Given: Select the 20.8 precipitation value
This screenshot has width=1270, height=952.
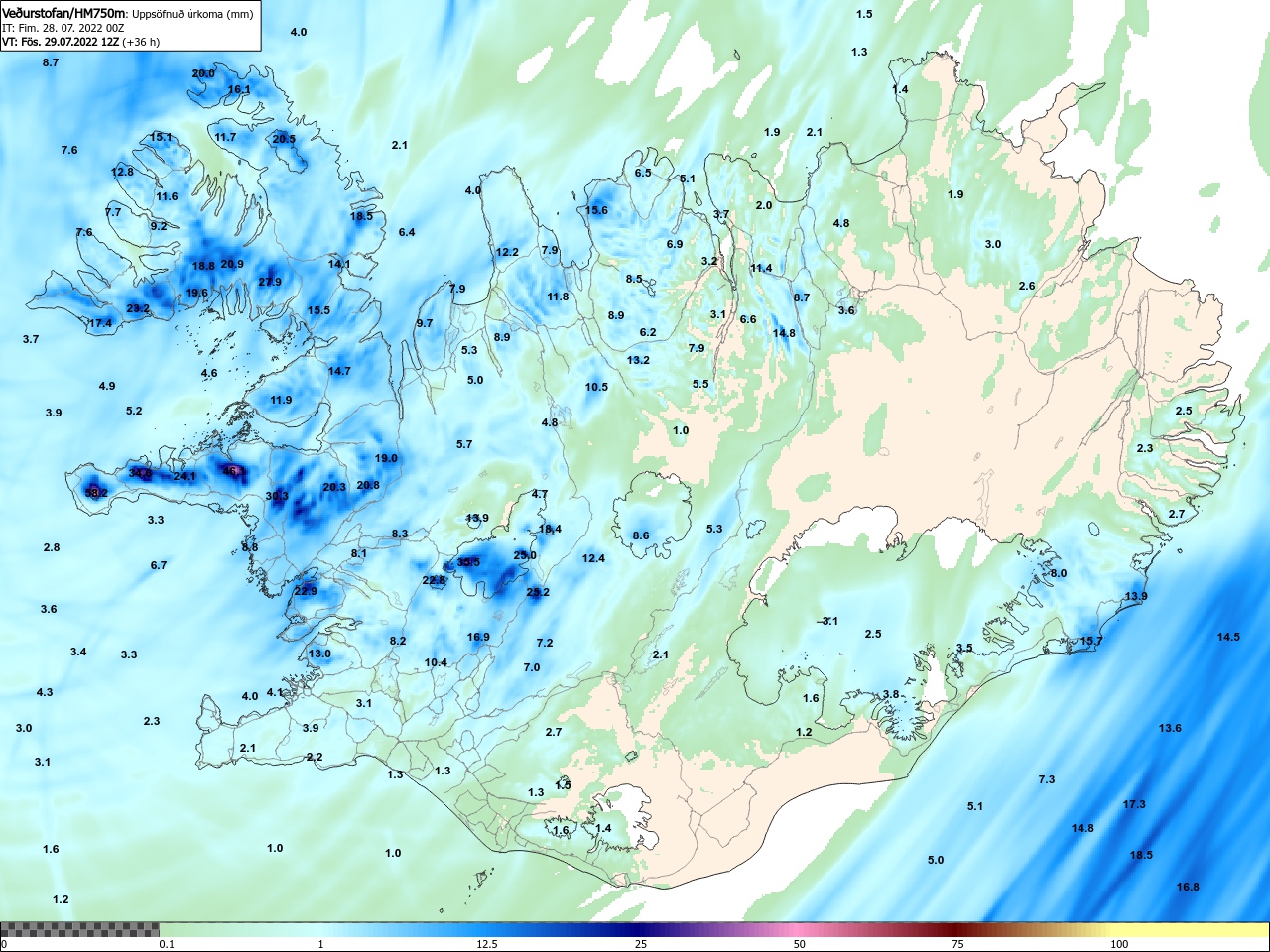Looking at the screenshot, I should [x=368, y=485].
